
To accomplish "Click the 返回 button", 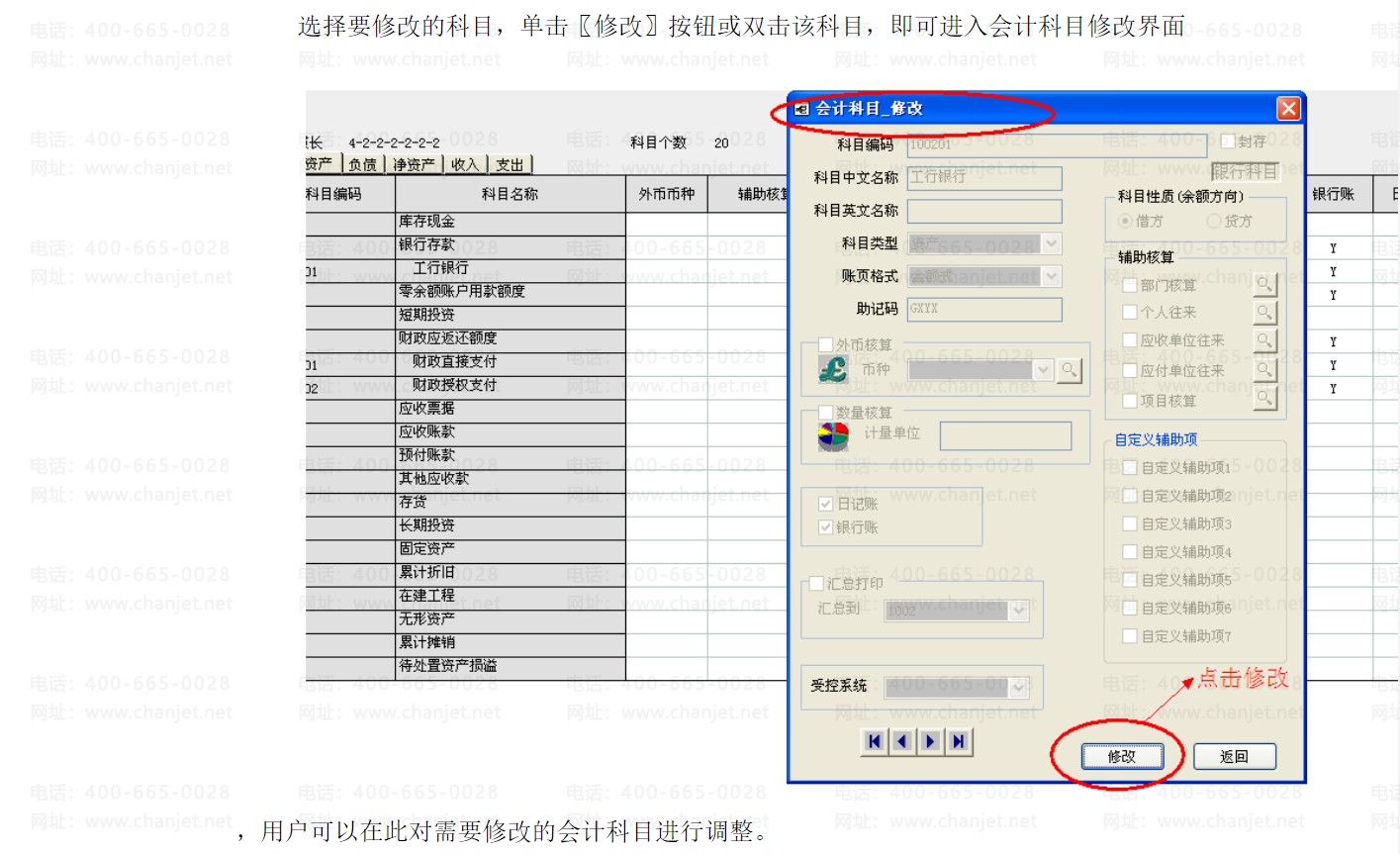I will (x=1234, y=757).
